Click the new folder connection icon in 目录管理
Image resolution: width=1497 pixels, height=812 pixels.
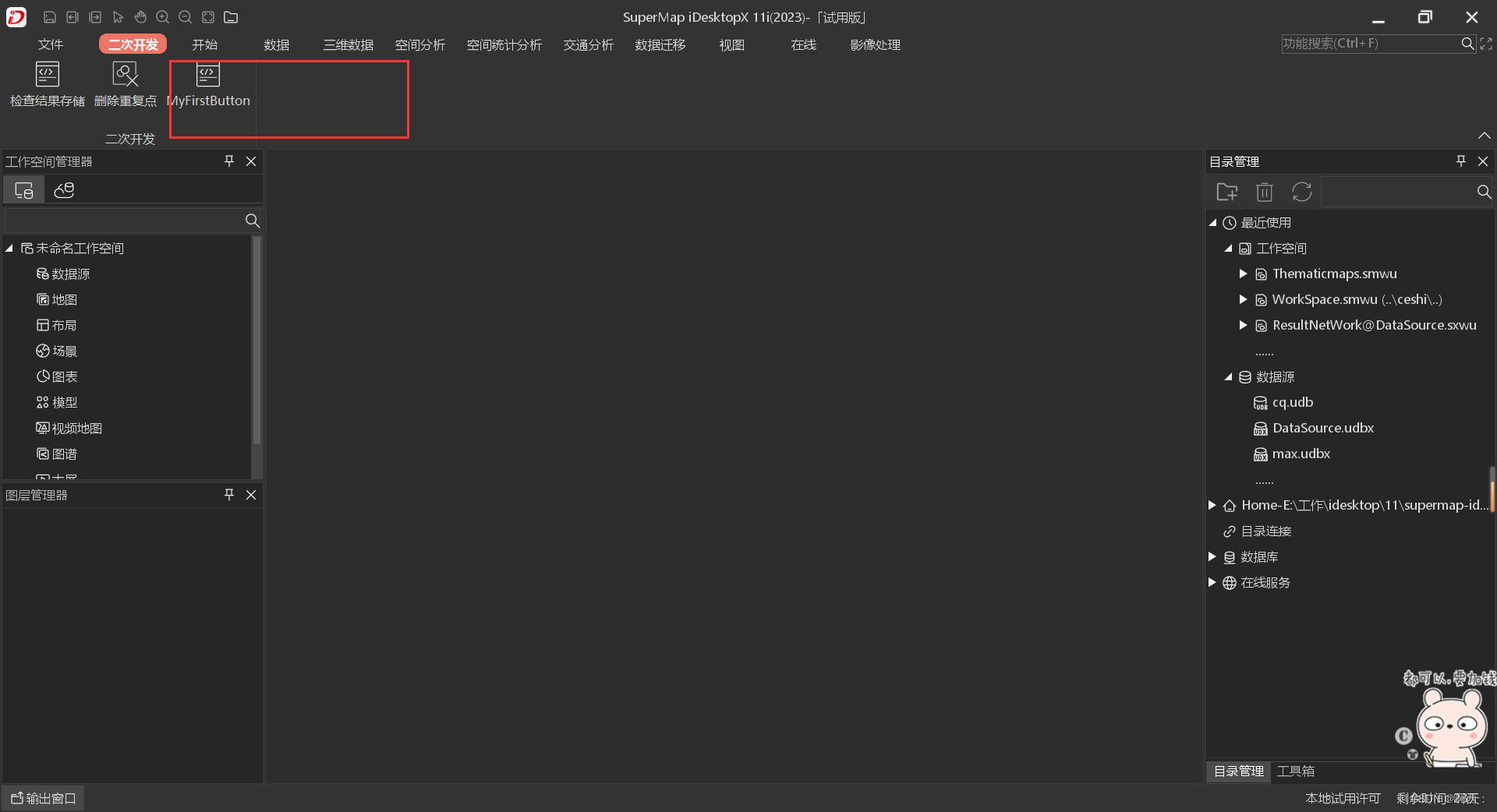[x=1227, y=192]
